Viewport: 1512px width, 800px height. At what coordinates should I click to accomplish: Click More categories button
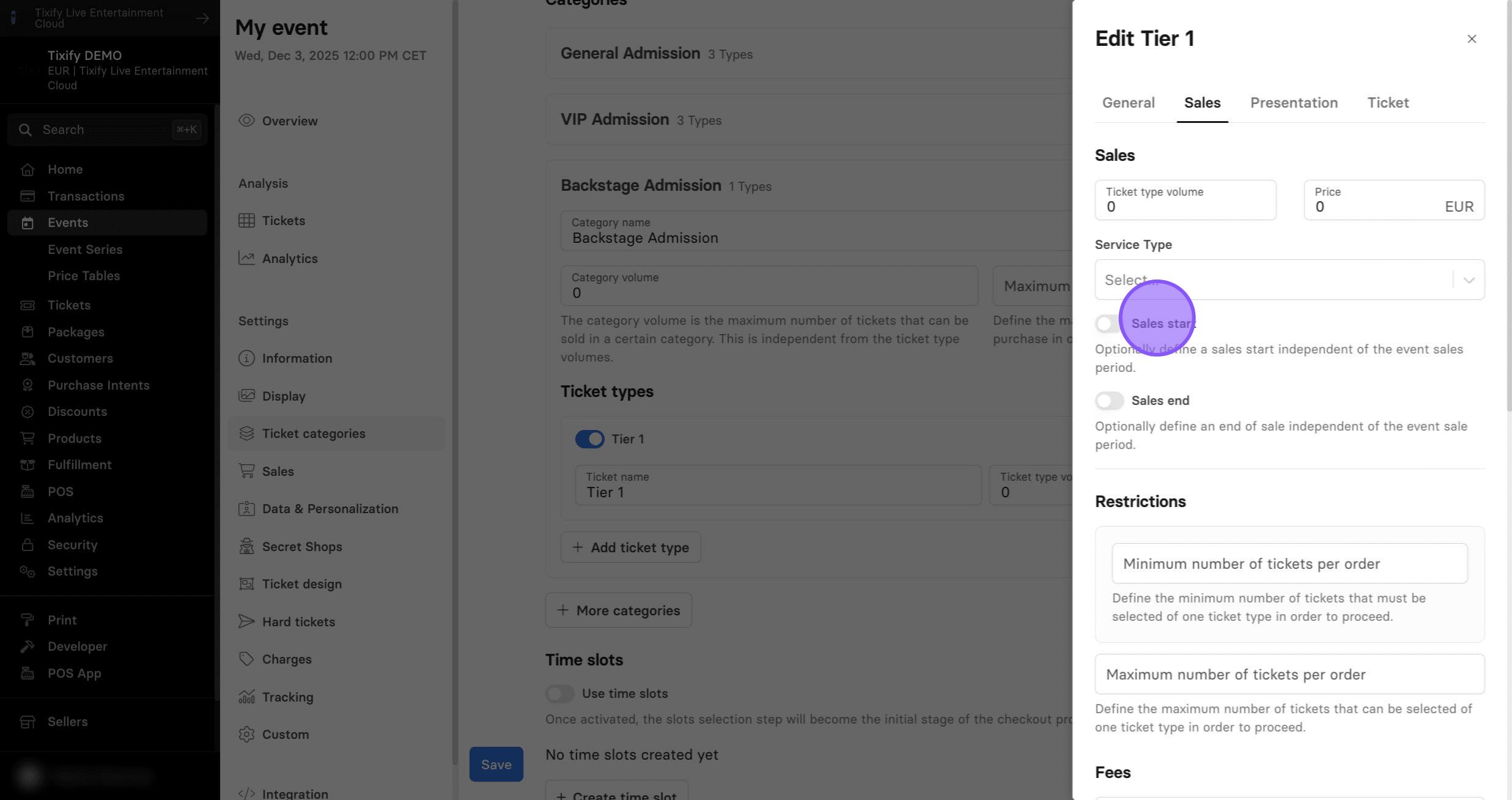[618, 610]
